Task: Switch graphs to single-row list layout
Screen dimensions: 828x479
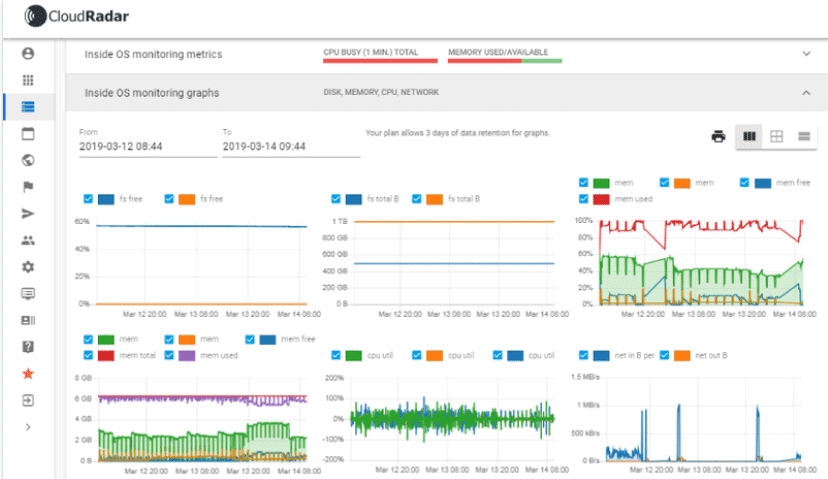Action: [804, 136]
